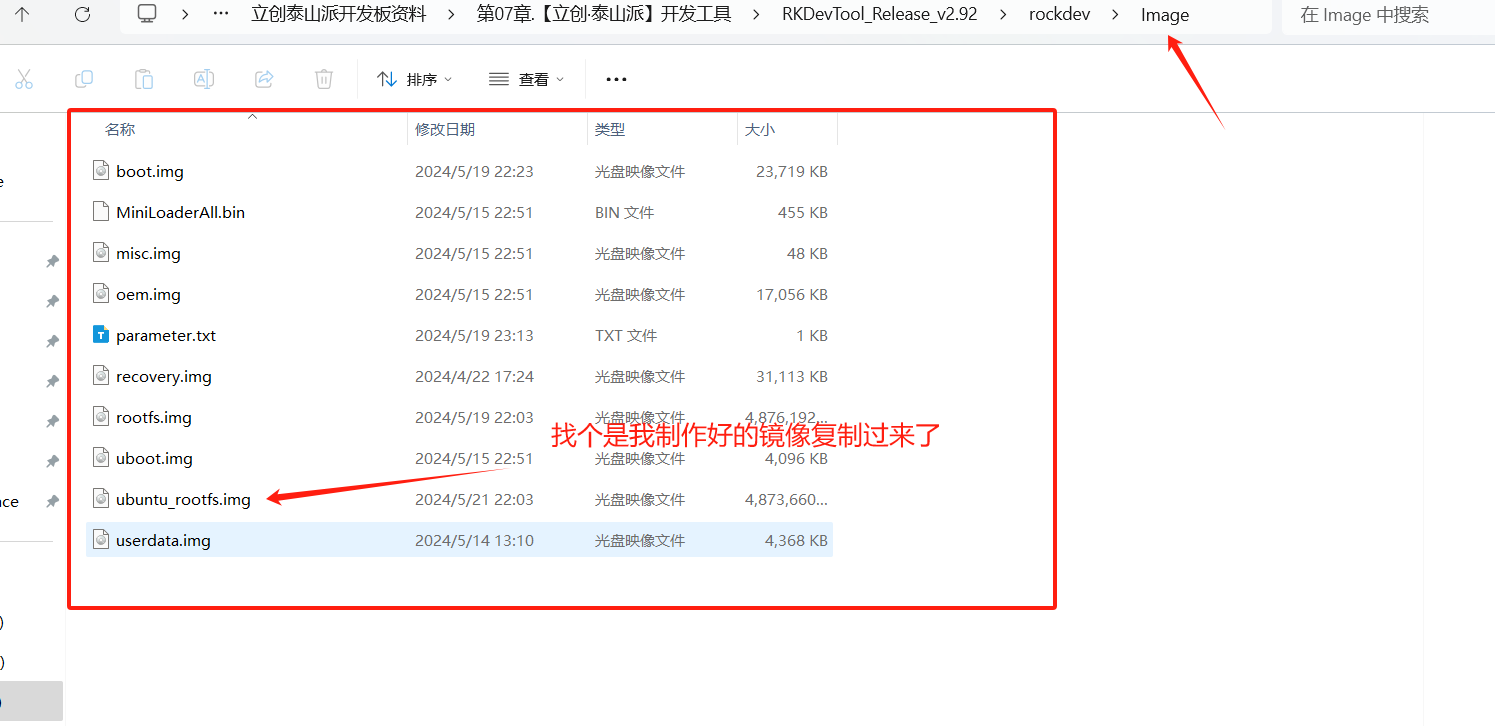The image size is (1495, 726).
Task: Click the misc.img disc icon
Action: [x=100, y=253]
